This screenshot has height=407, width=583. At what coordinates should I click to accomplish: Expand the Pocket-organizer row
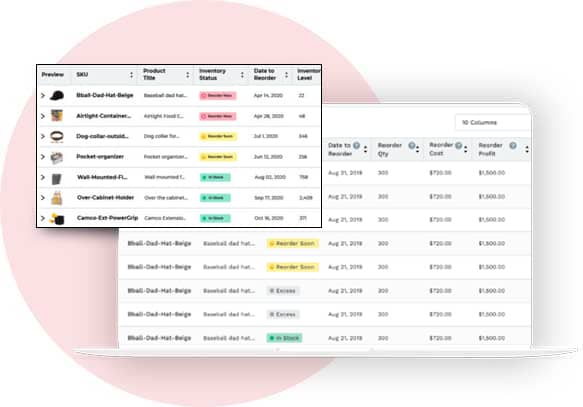click(43, 157)
